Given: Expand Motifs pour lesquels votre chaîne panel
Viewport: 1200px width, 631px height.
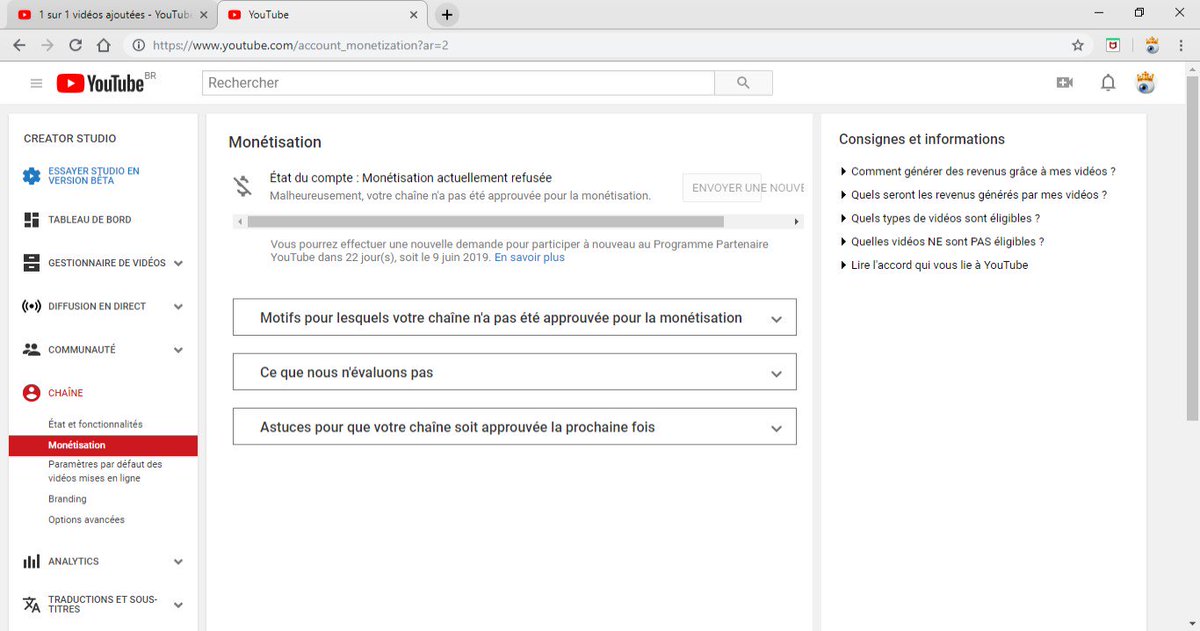Looking at the screenshot, I should (x=514, y=317).
